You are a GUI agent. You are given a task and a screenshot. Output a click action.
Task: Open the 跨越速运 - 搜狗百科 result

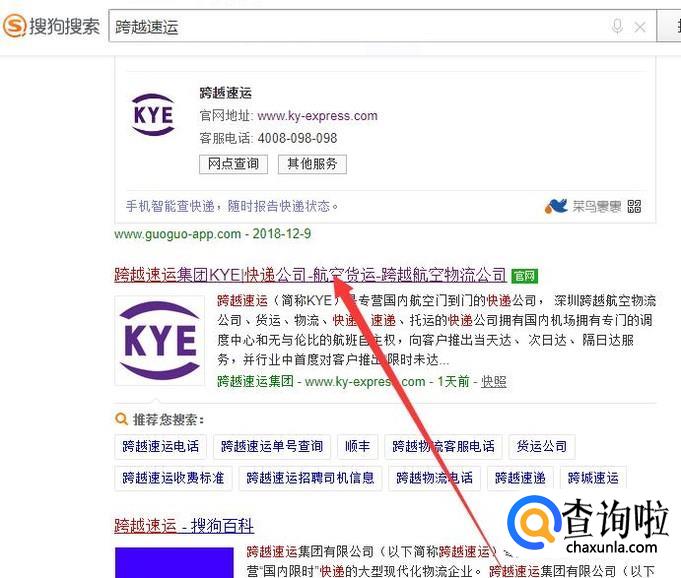coord(184,526)
